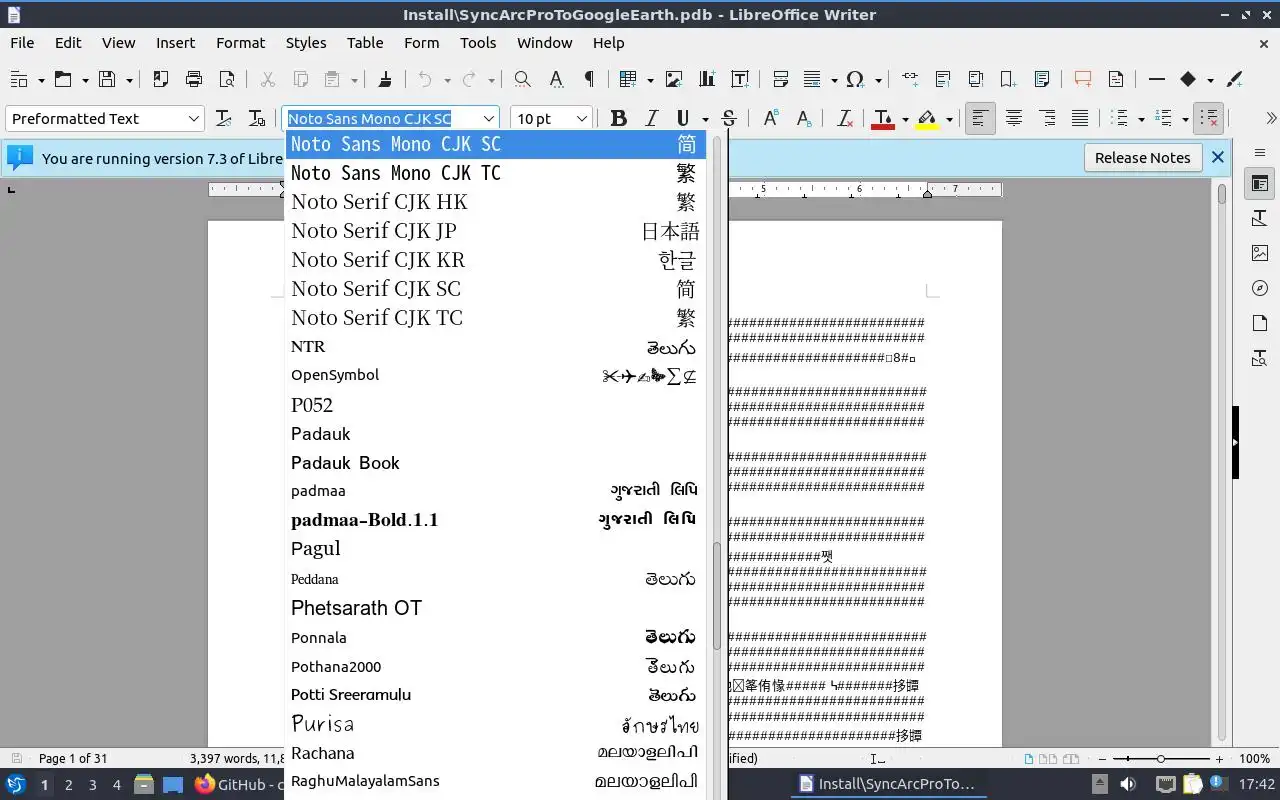Apply the yellow highlighting color swatch
The height and width of the screenshot is (800, 1280).
(927, 119)
